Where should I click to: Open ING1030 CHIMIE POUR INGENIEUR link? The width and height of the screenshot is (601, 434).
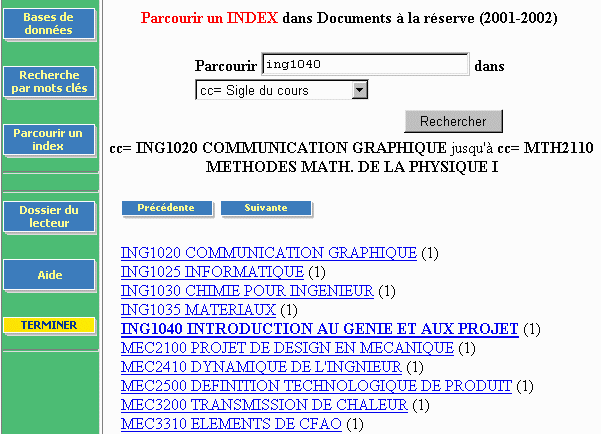247,291
